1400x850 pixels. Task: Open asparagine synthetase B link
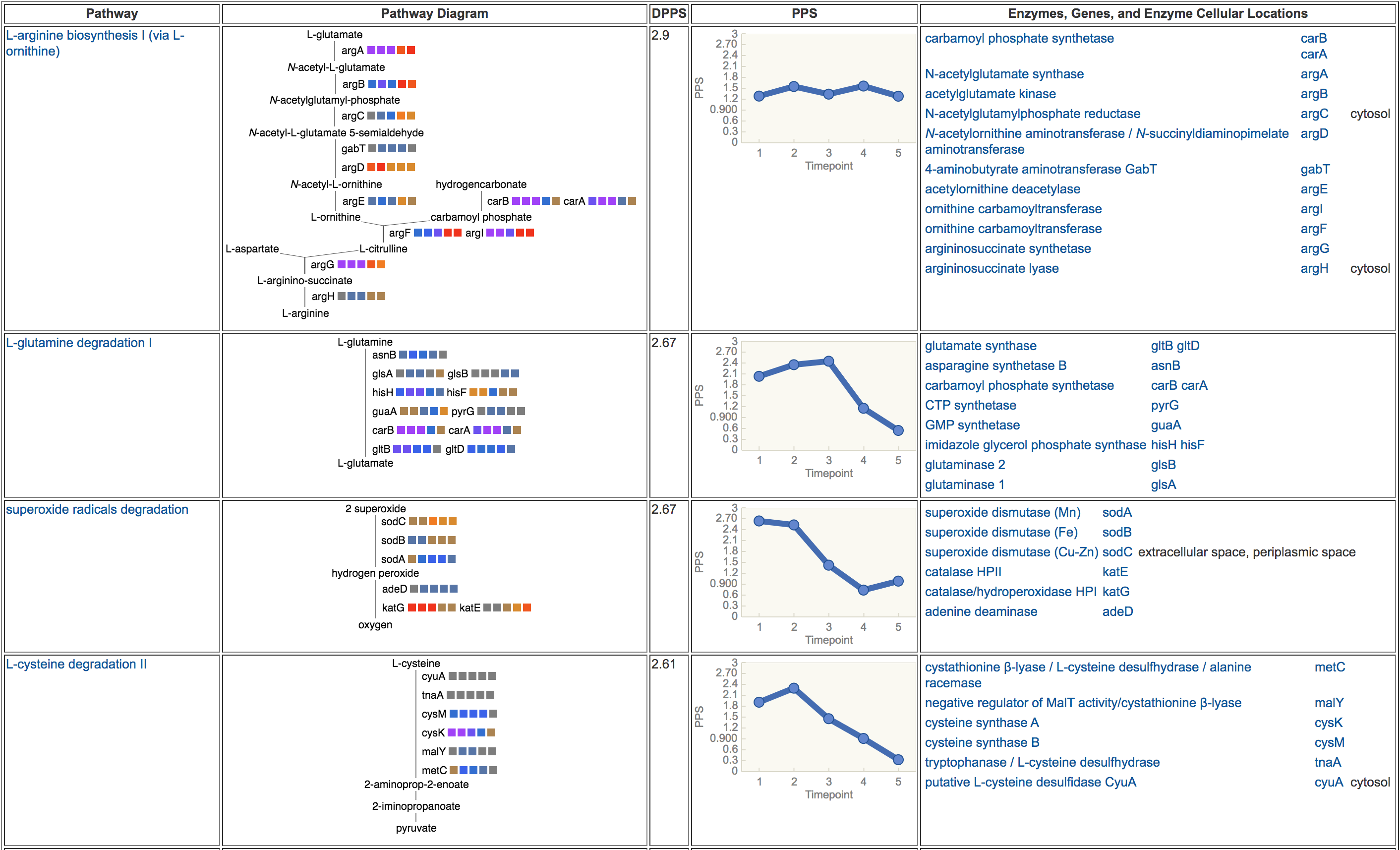click(995, 365)
